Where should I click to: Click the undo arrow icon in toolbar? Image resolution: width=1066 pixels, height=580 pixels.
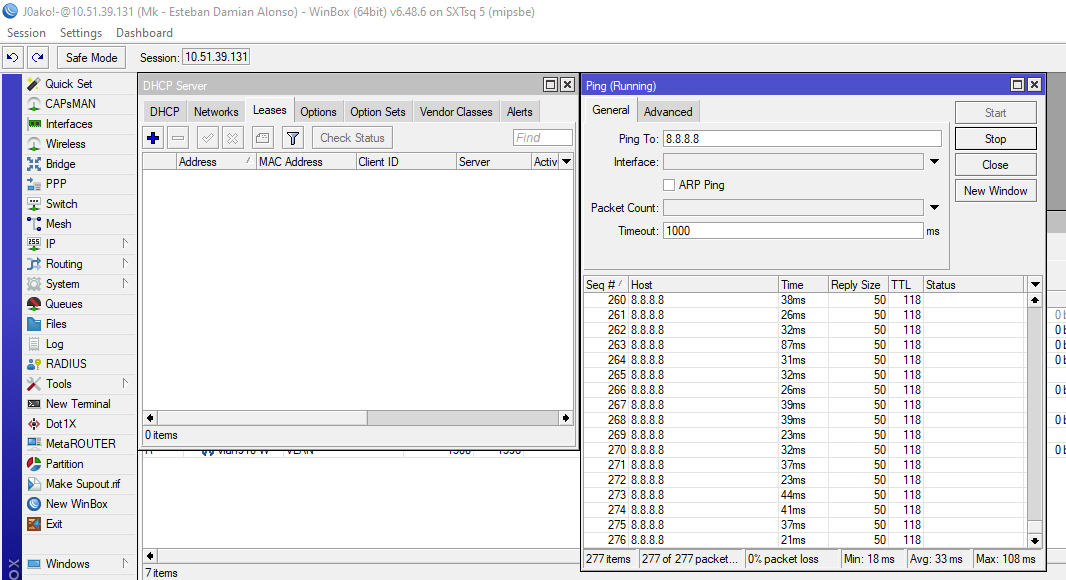[13, 58]
